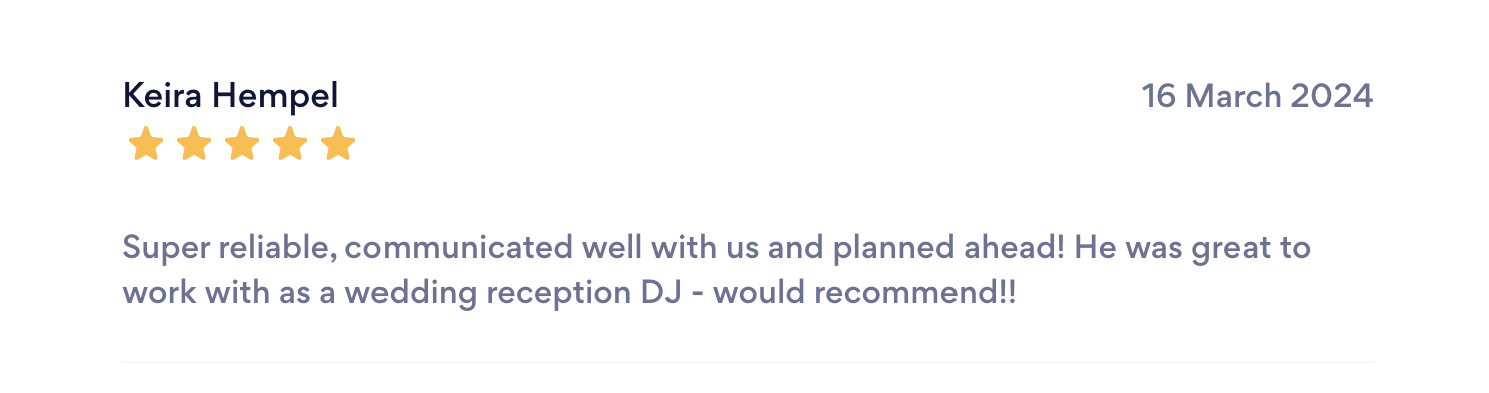This screenshot has width=1489, height=393.
Task: Click the third rating star
Action: point(242,144)
